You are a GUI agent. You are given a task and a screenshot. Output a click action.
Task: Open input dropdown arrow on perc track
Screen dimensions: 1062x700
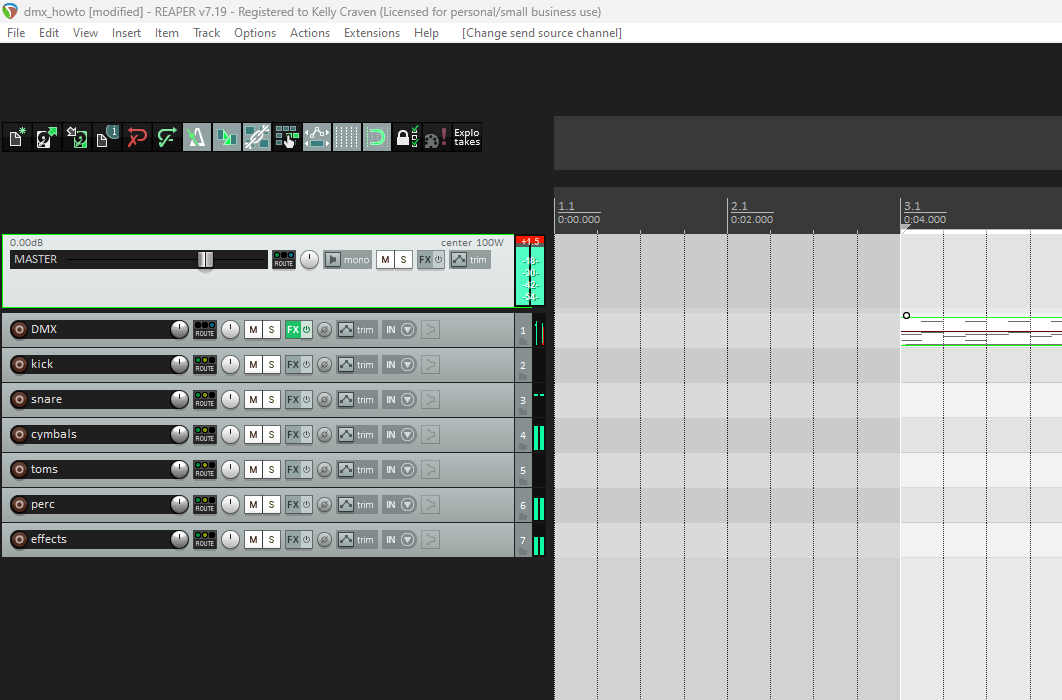tap(407, 504)
